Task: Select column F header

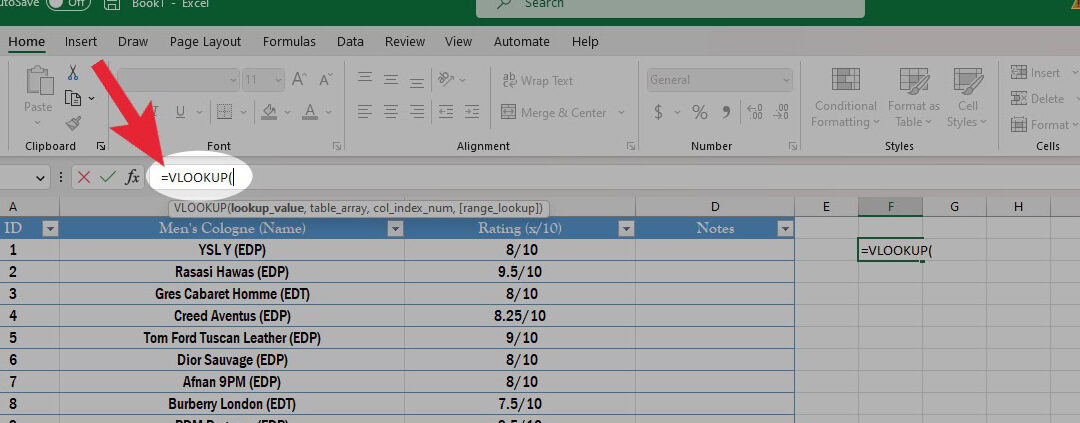Action: 891,206
